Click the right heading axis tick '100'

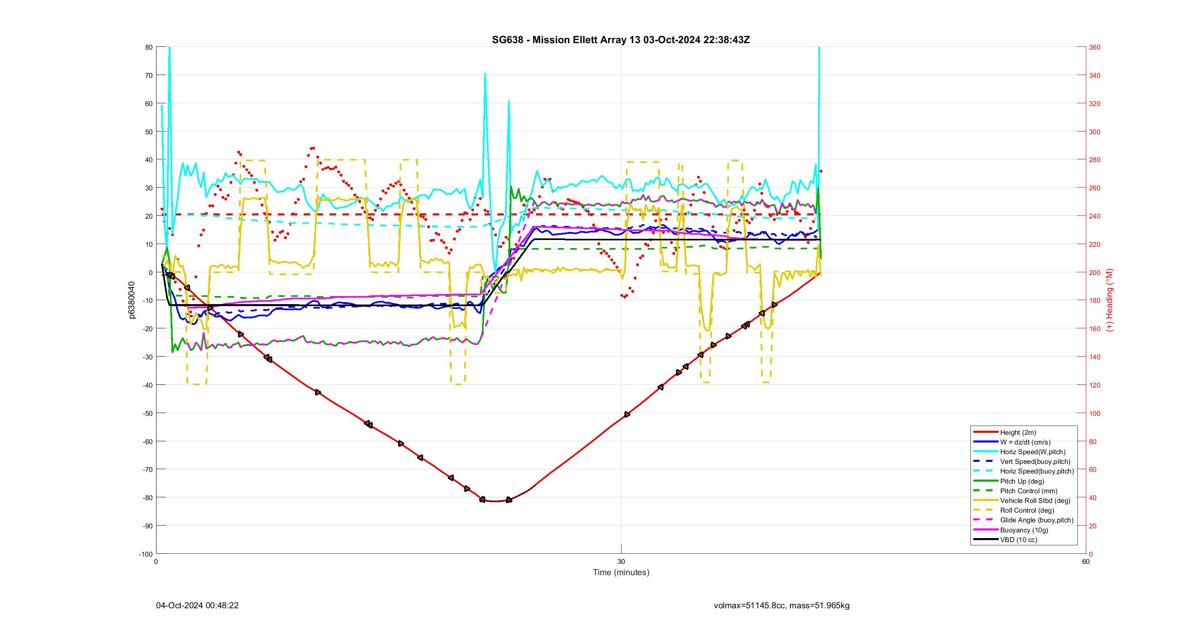(1095, 413)
